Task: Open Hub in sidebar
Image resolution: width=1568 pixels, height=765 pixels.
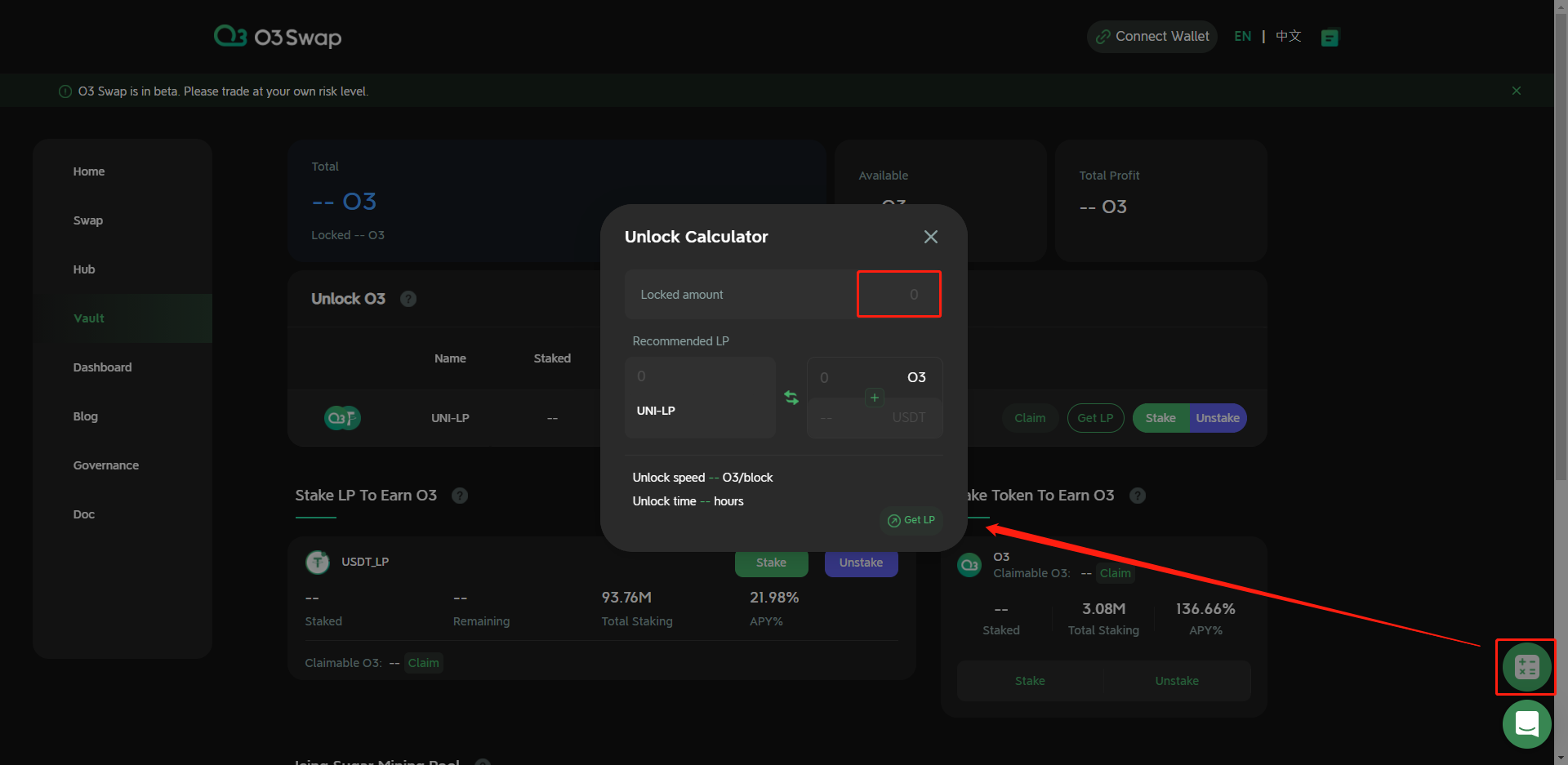Action: [x=84, y=269]
